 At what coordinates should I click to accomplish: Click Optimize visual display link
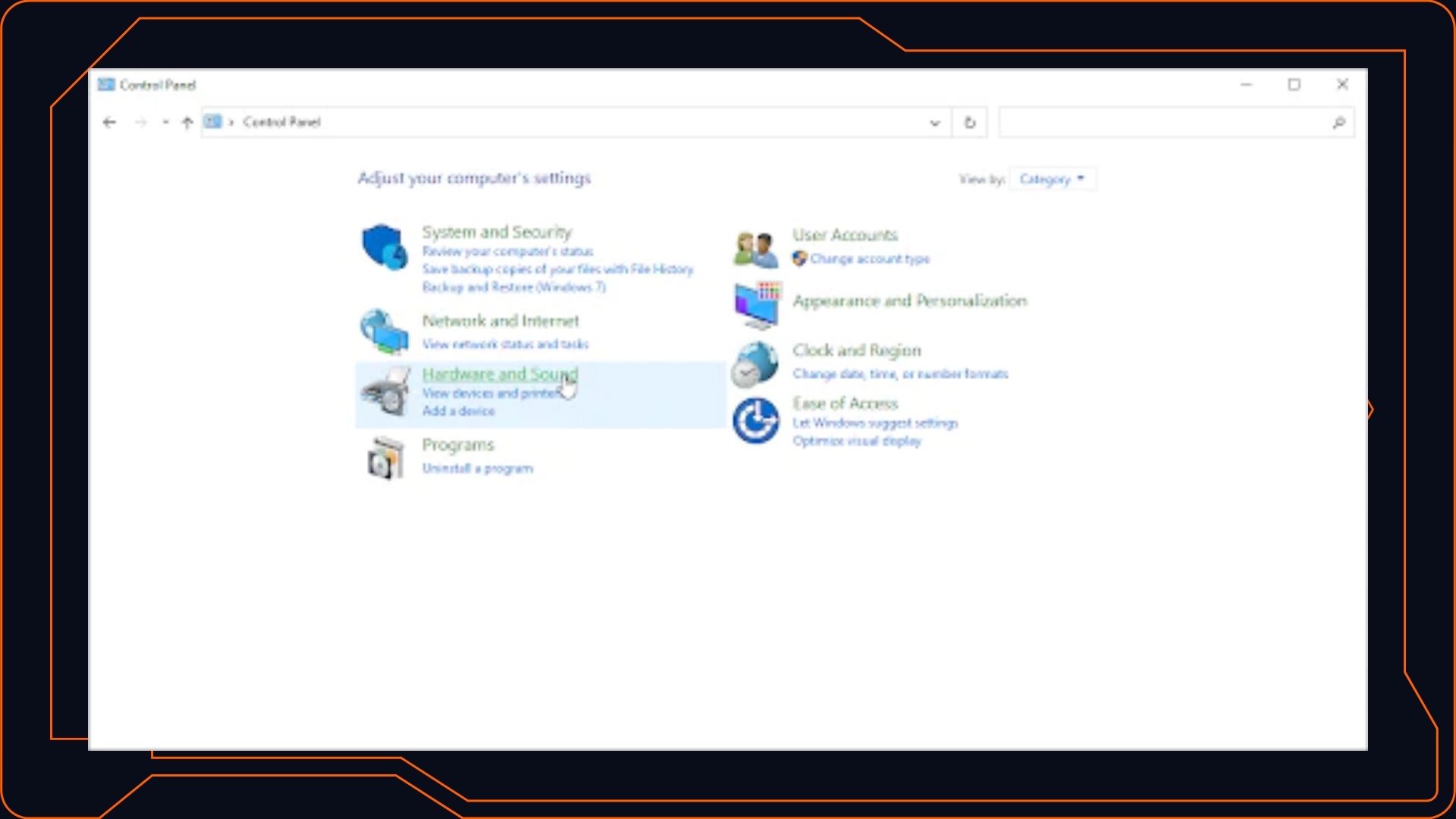pos(857,441)
